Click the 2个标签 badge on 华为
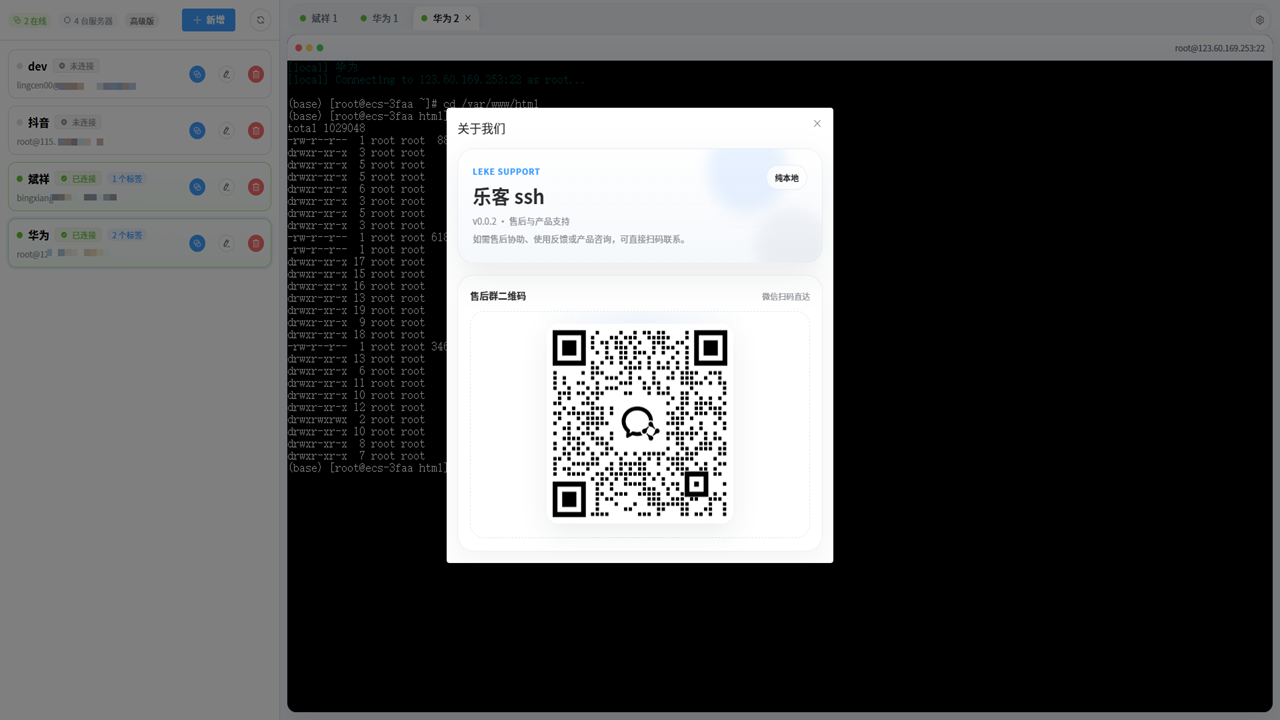1280x720 pixels. click(127, 235)
